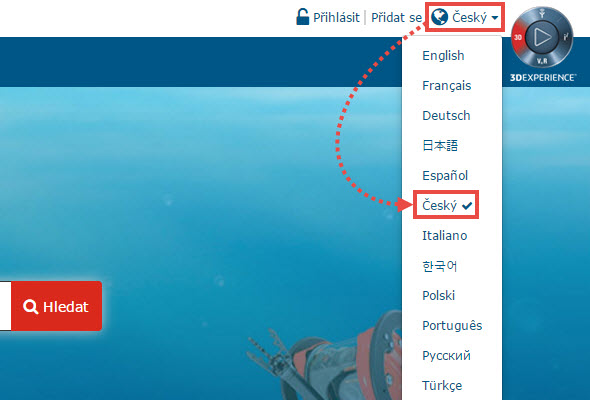Choose Deutsch in the language menu
Screen dimensions: 590x400
click(x=446, y=116)
